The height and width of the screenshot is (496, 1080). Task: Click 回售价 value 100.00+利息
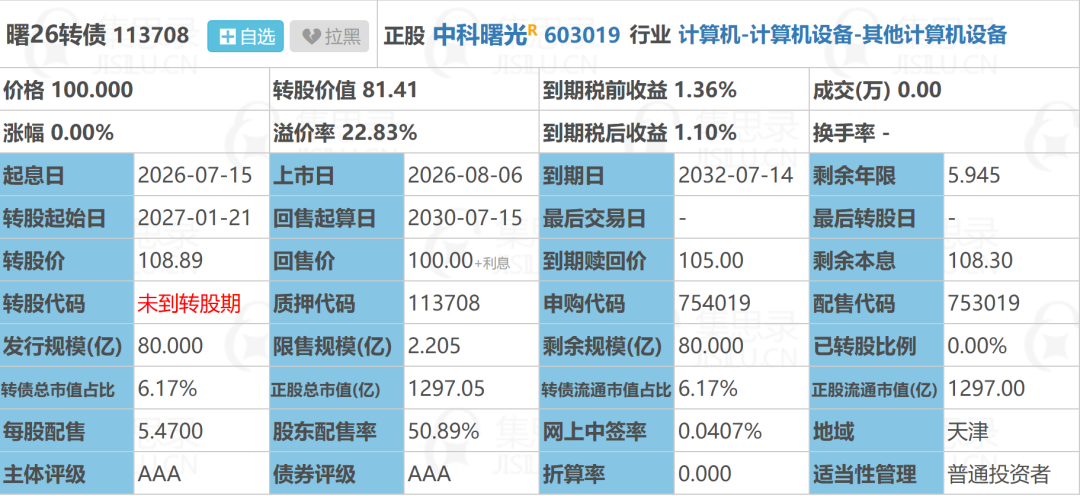click(459, 261)
